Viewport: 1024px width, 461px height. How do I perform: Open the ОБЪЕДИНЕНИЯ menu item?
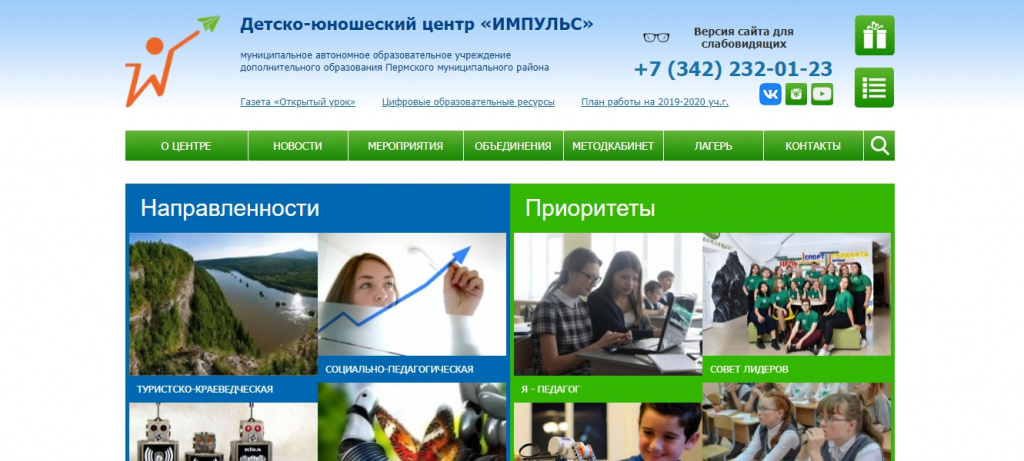pyautogui.click(x=513, y=146)
